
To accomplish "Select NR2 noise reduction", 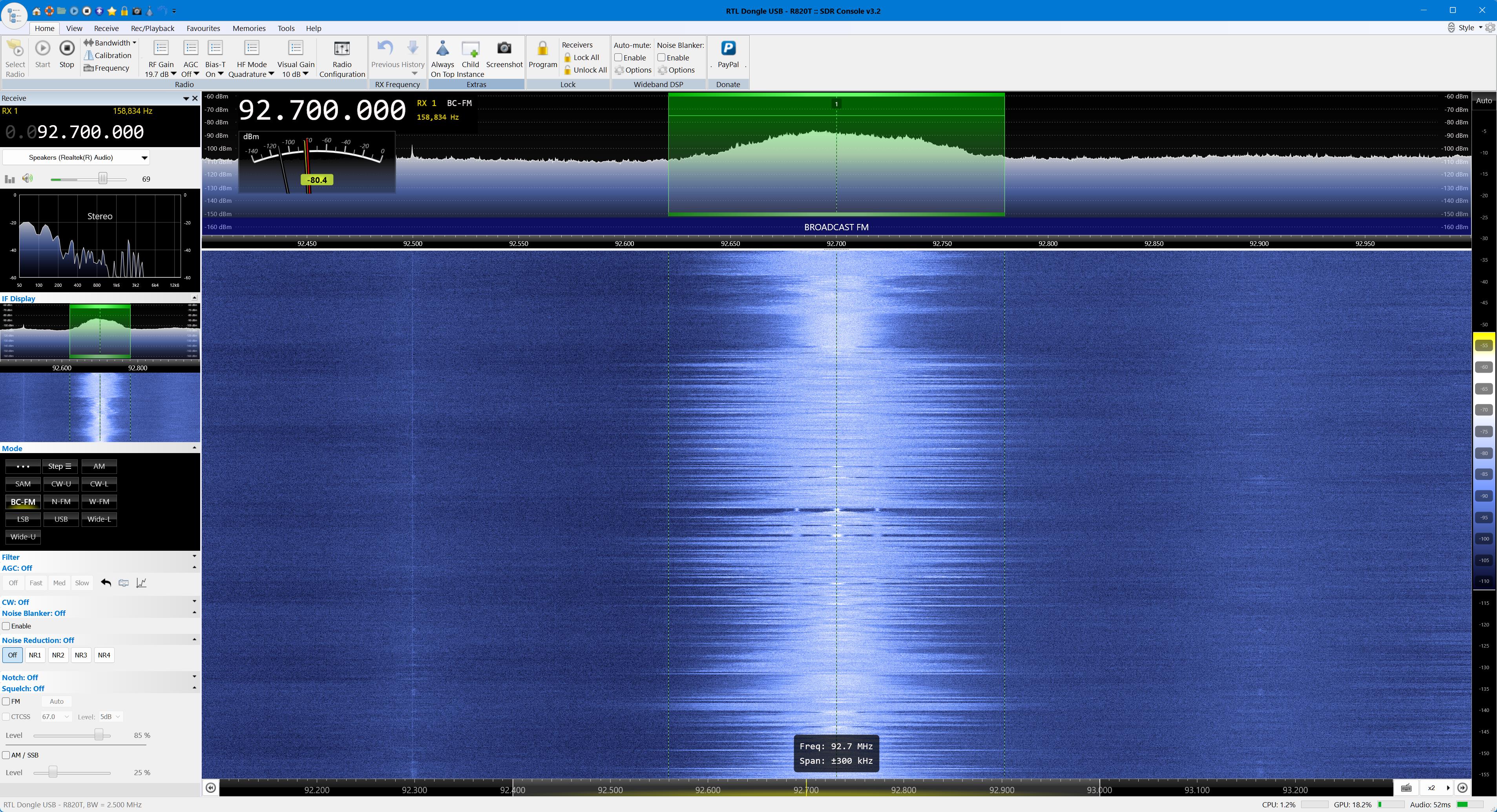I will pos(58,655).
